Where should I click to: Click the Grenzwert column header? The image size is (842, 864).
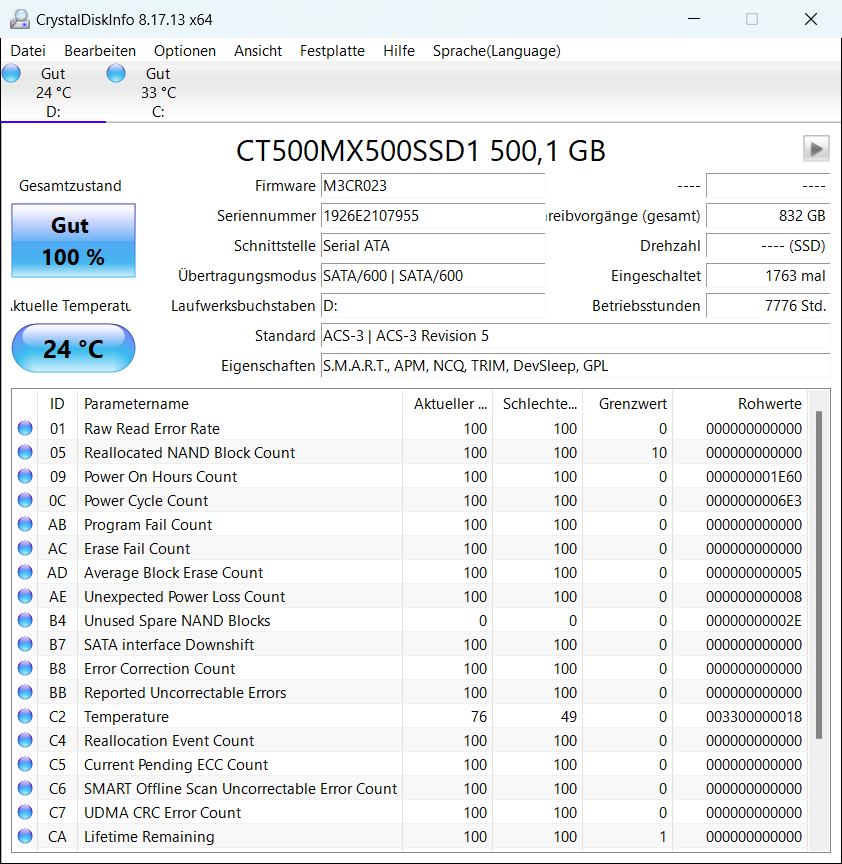pyautogui.click(x=628, y=404)
